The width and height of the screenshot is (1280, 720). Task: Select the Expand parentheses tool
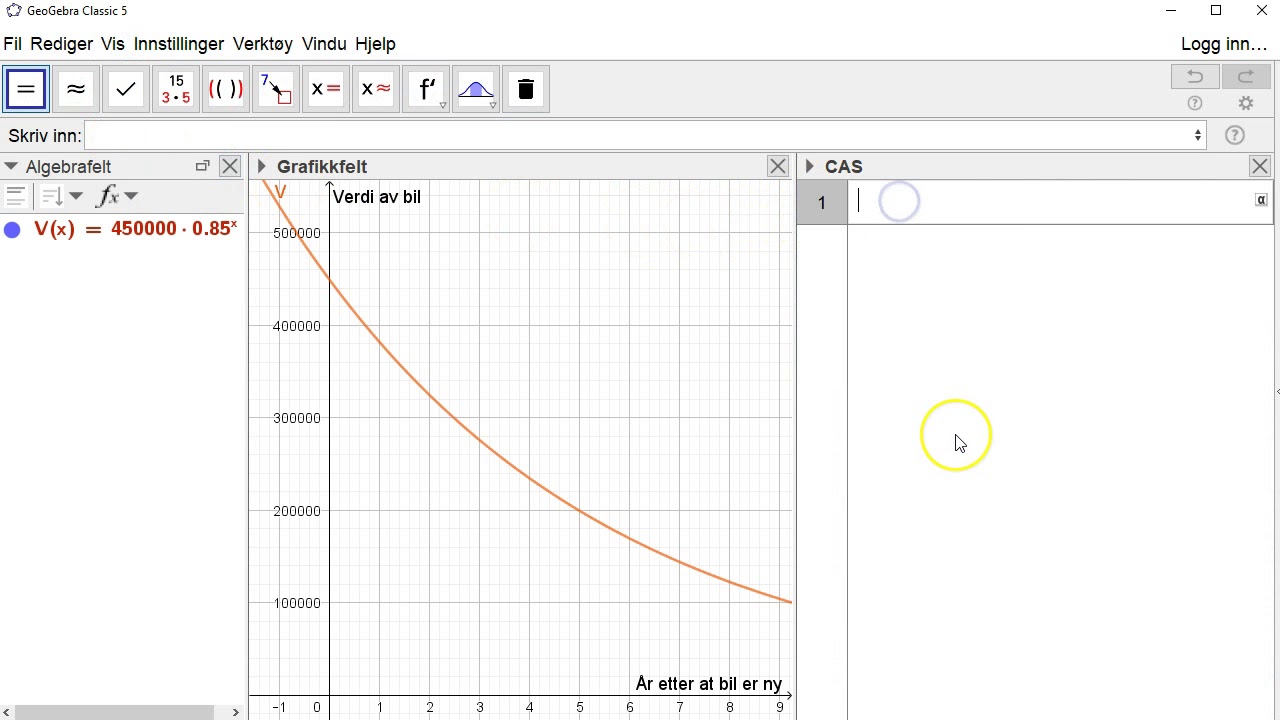[x=226, y=90]
